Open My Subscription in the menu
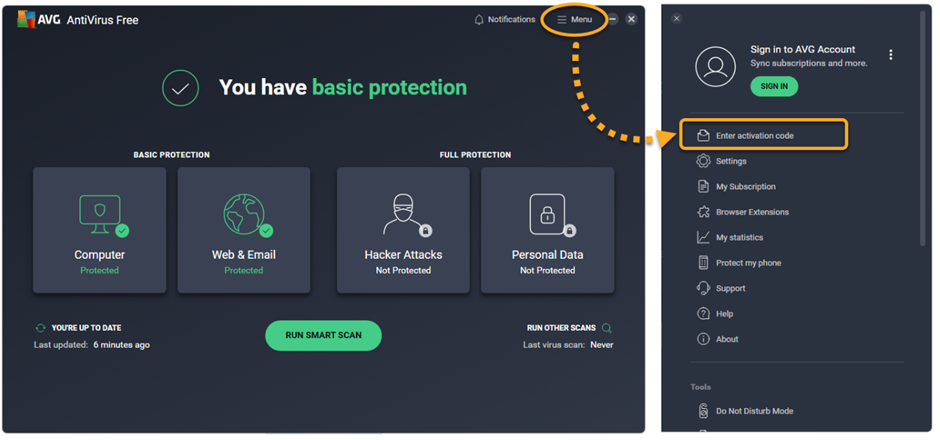This screenshot has height=440, width=940. [745, 187]
